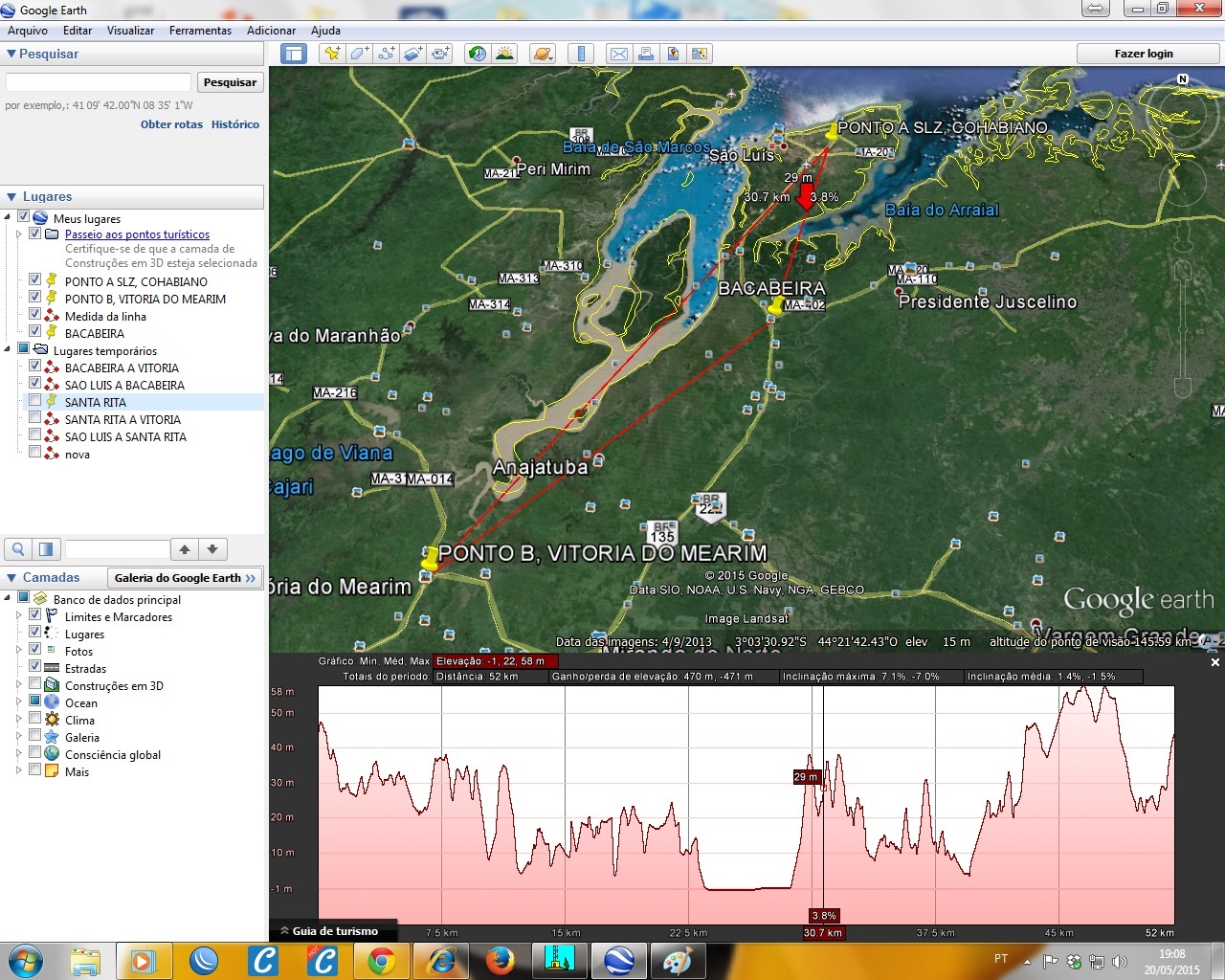1225x980 pixels.
Task: Show historical imagery clock tool
Action: (477, 54)
